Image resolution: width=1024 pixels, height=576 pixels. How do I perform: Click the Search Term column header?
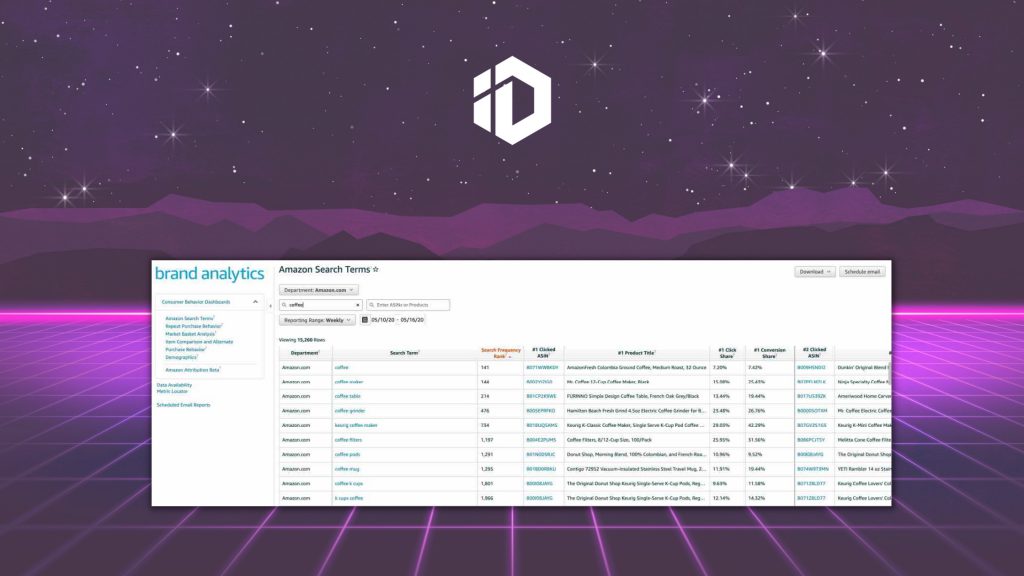click(x=404, y=353)
